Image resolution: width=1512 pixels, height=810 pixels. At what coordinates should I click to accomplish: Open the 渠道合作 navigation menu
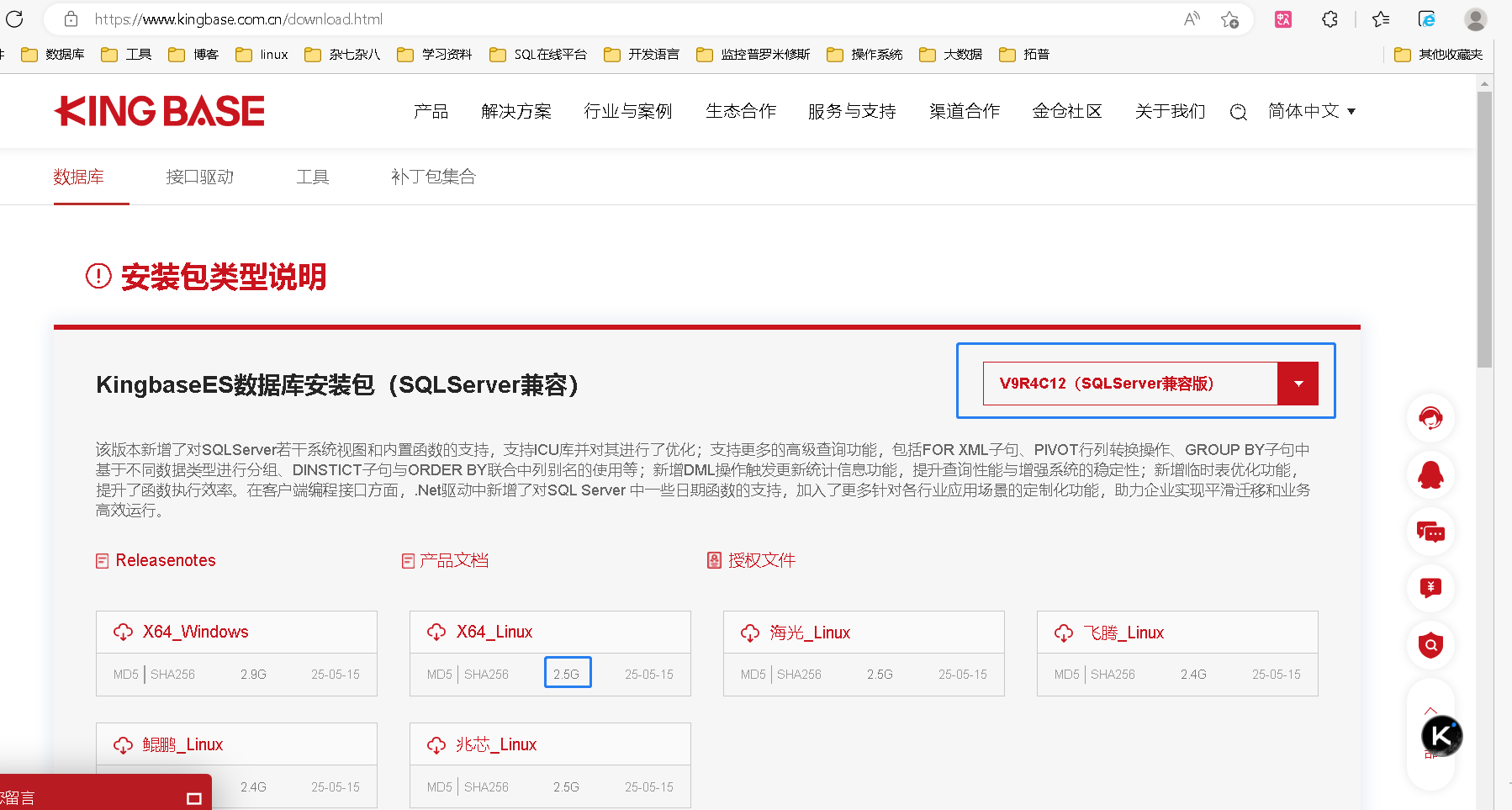pyautogui.click(x=965, y=111)
